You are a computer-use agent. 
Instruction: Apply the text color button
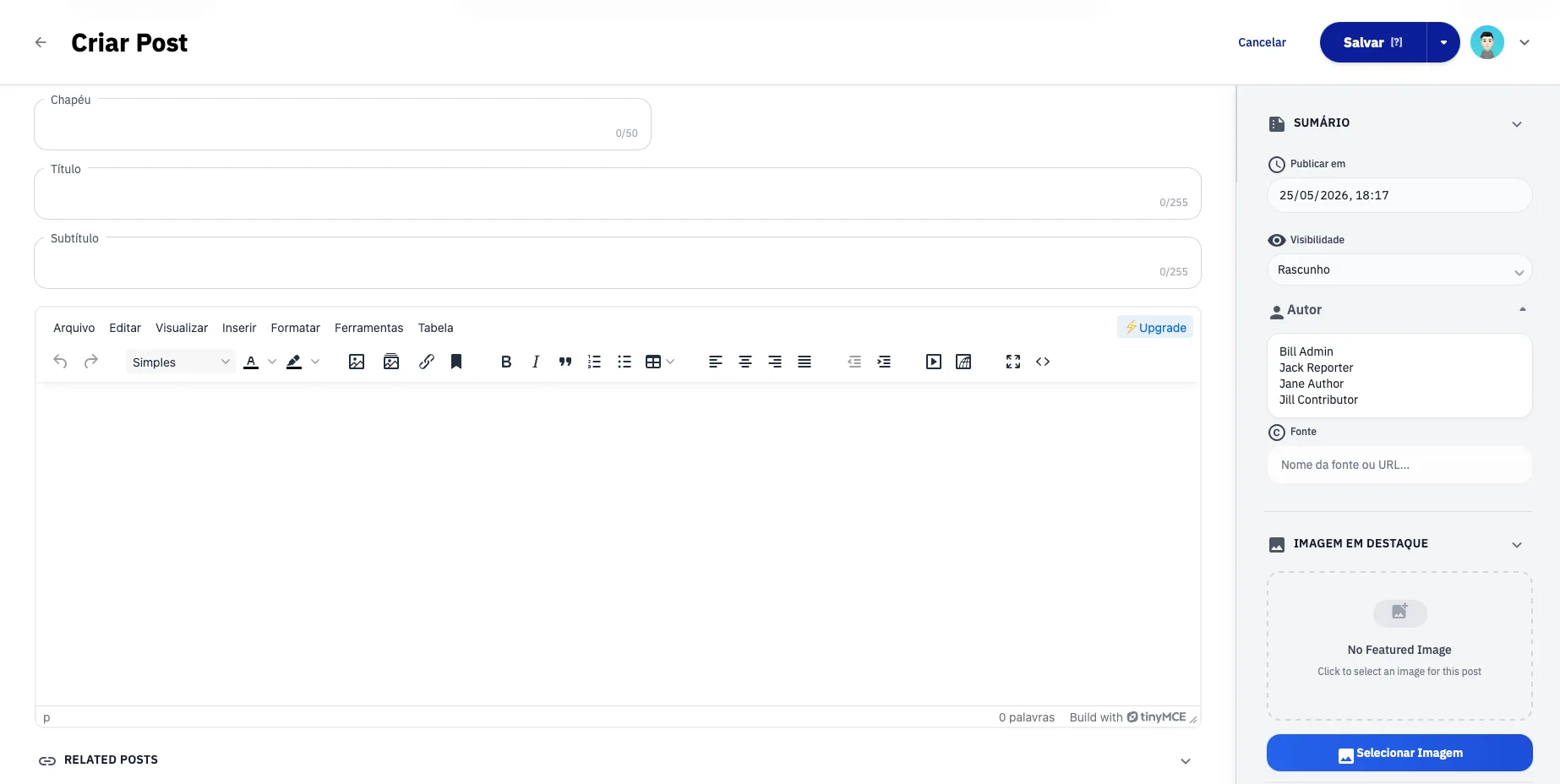coord(251,362)
